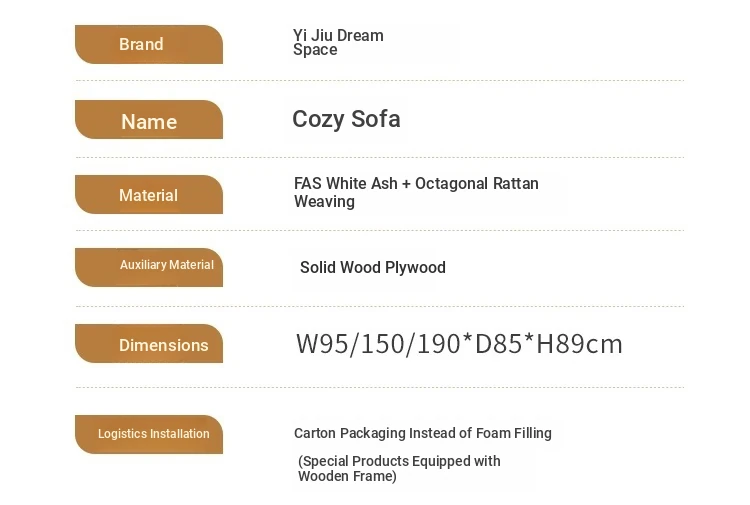Select Carton Packaging Instead of Foam Filling
750x505 pixels.
coord(422,433)
